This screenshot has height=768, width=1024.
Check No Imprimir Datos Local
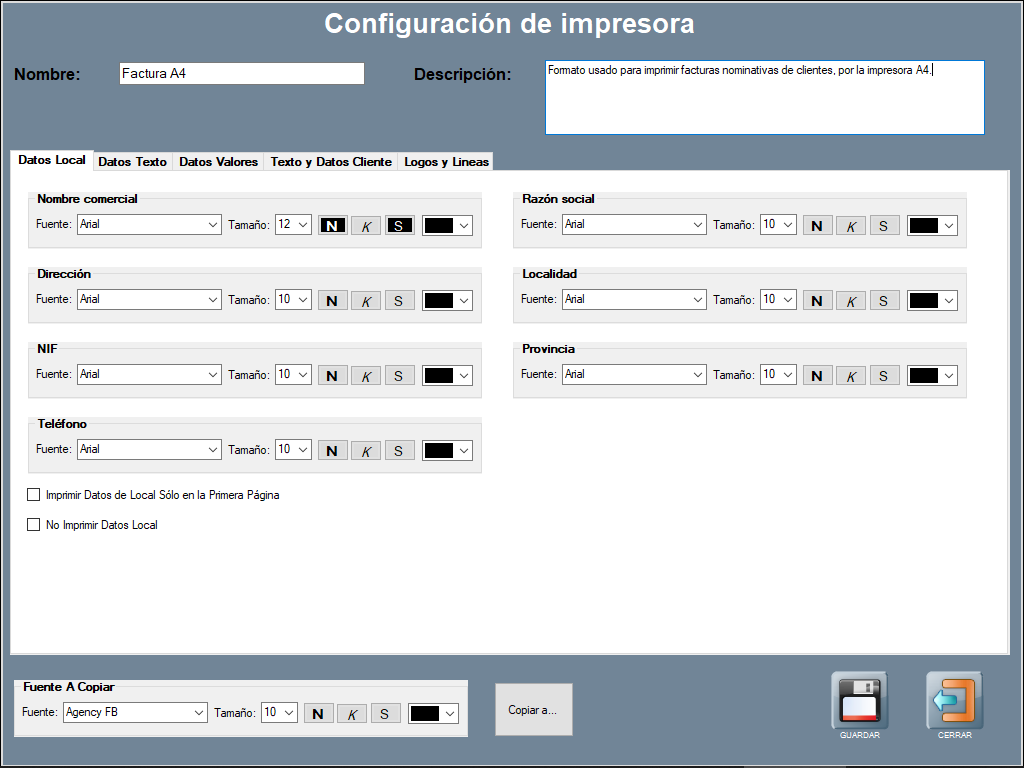pyautogui.click(x=34, y=525)
